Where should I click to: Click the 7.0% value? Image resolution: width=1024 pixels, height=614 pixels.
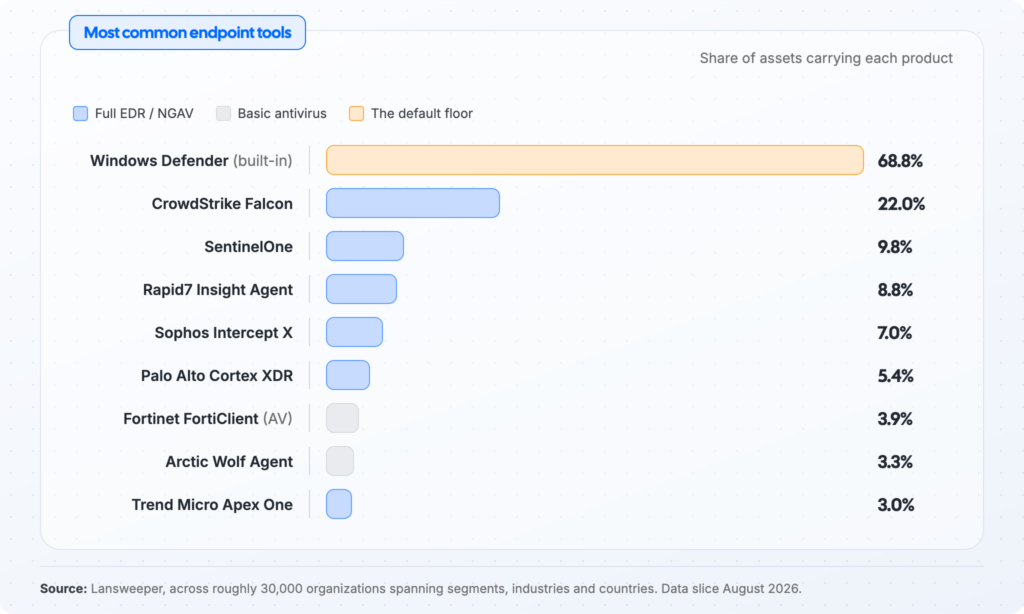(895, 333)
